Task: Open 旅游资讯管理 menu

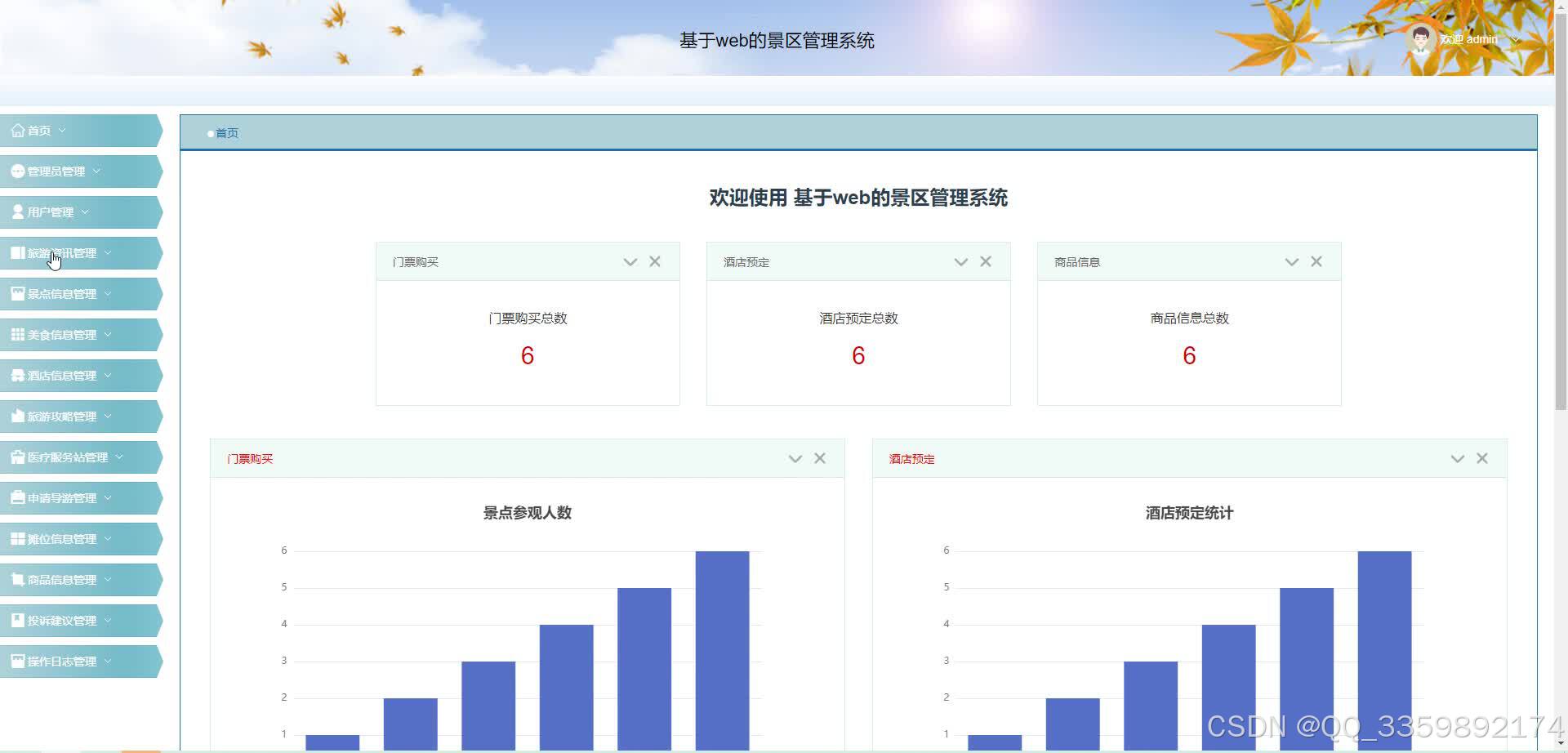Action: 81,253
